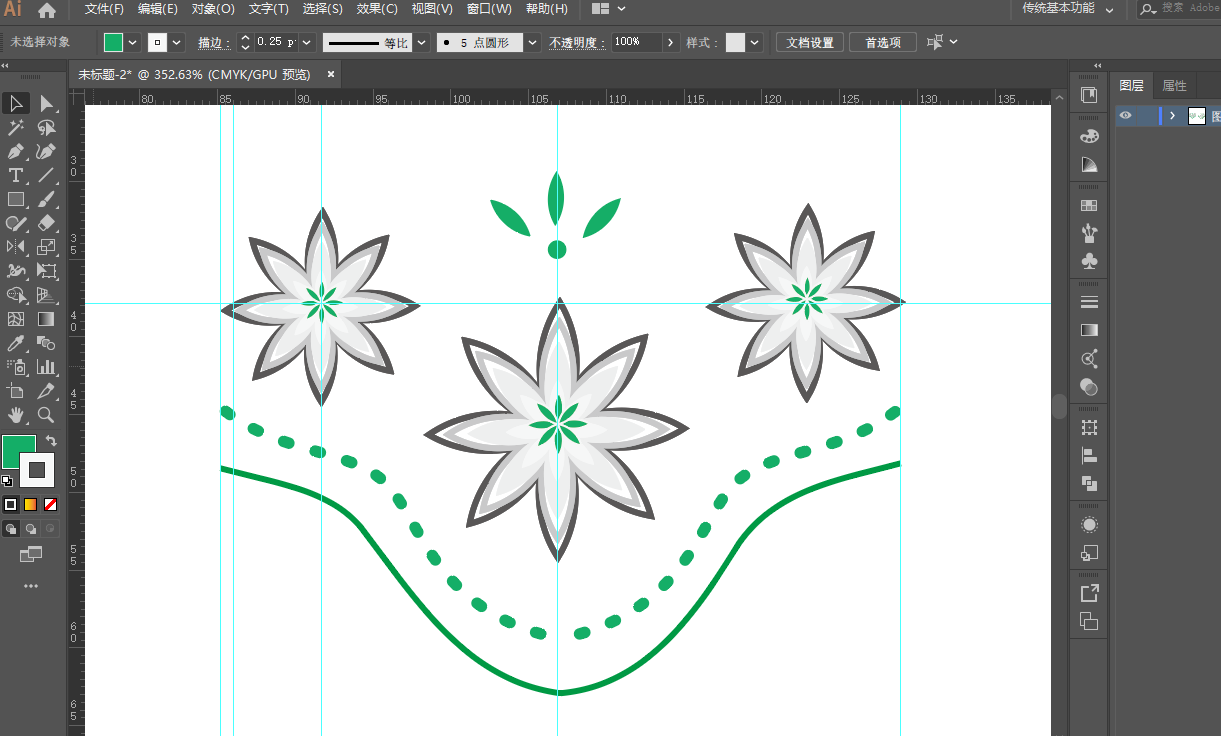The height and width of the screenshot is (736, 1221).
Task: Choose the Eraser tool
Action: point(46,224)
